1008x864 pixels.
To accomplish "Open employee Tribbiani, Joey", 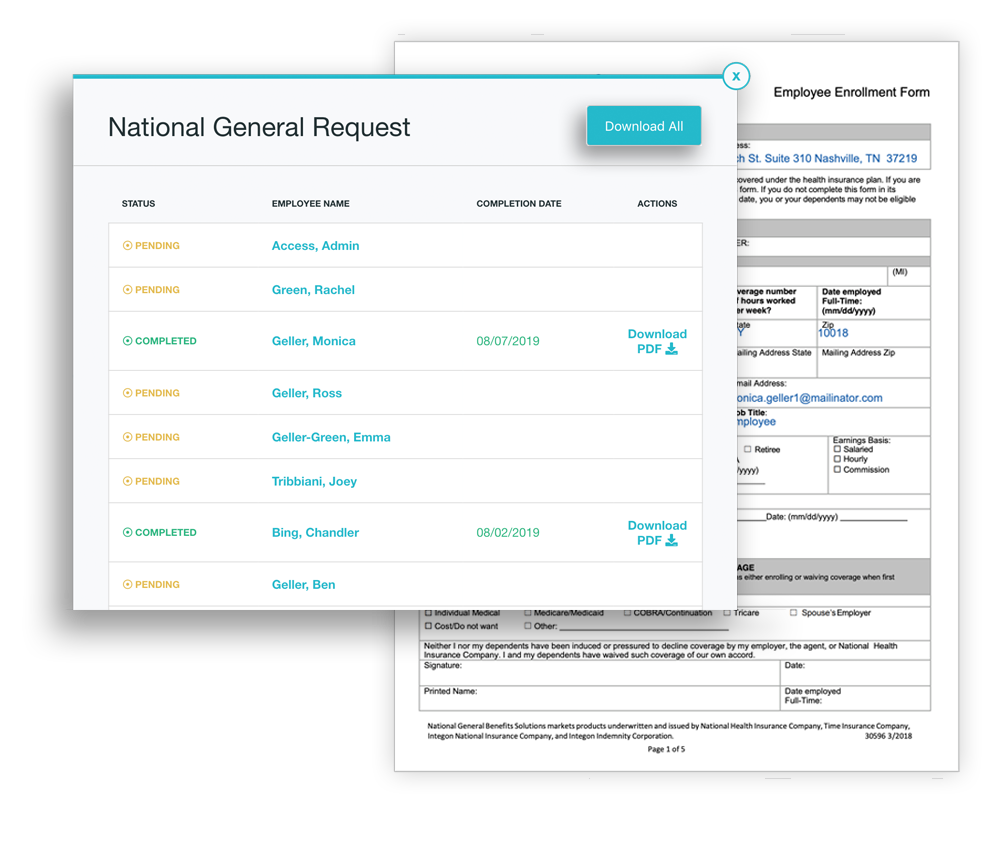I will click(x=314, y=482).
